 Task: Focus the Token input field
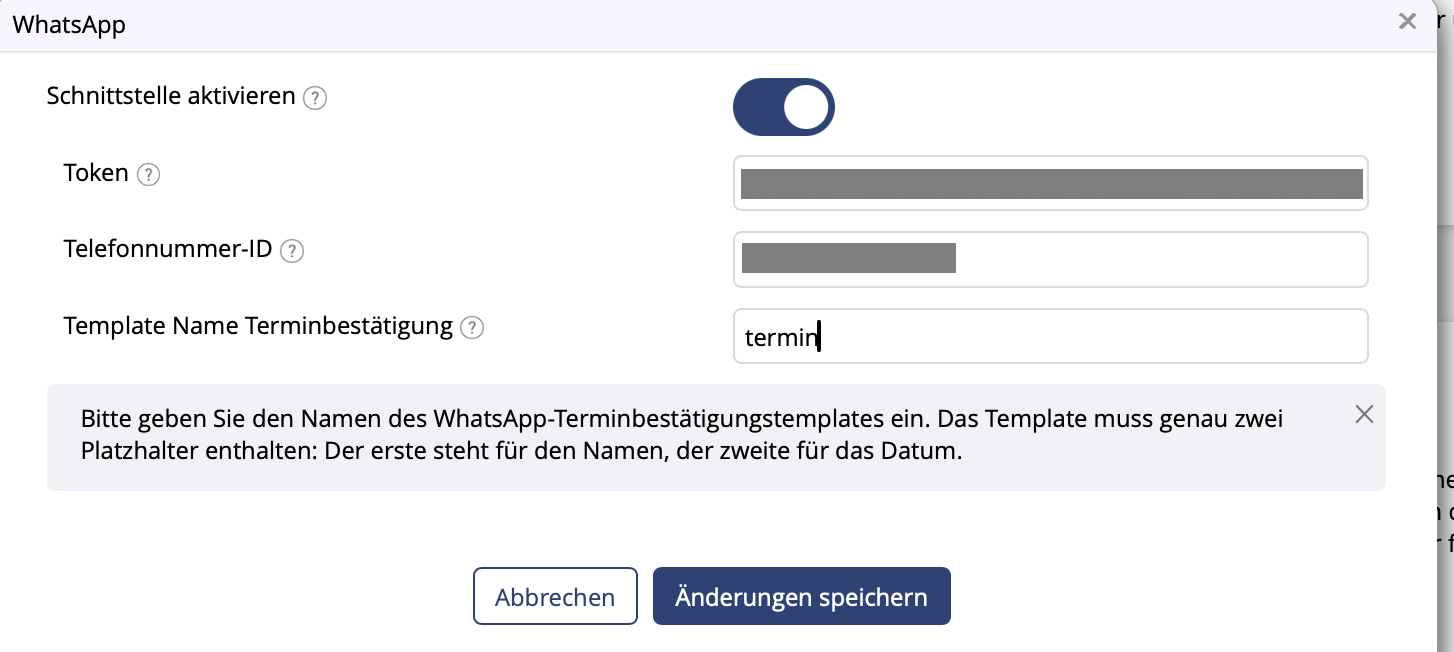point(1050,183)
